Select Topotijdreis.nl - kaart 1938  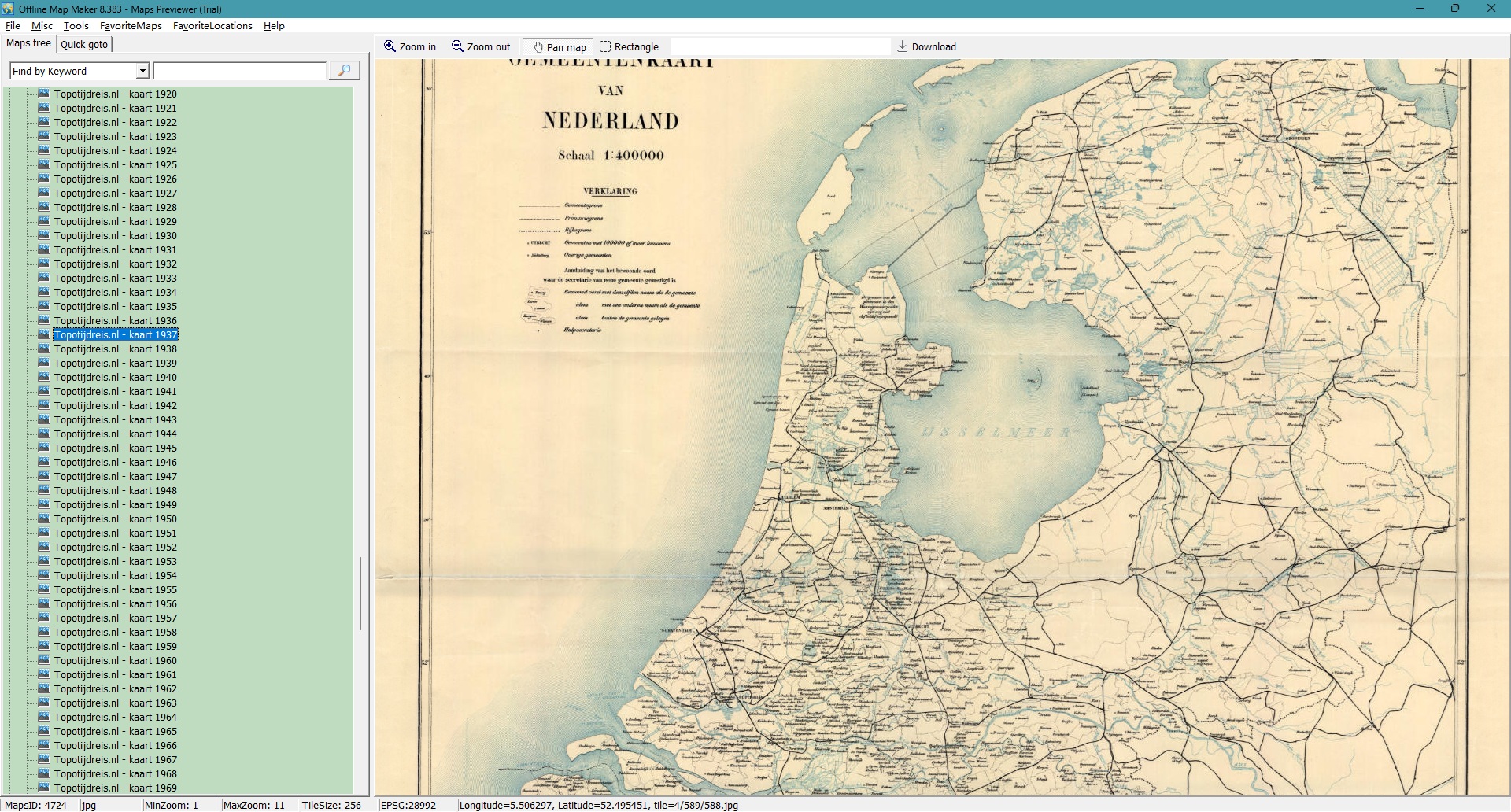pyautogui.click(x=115, y=349)
